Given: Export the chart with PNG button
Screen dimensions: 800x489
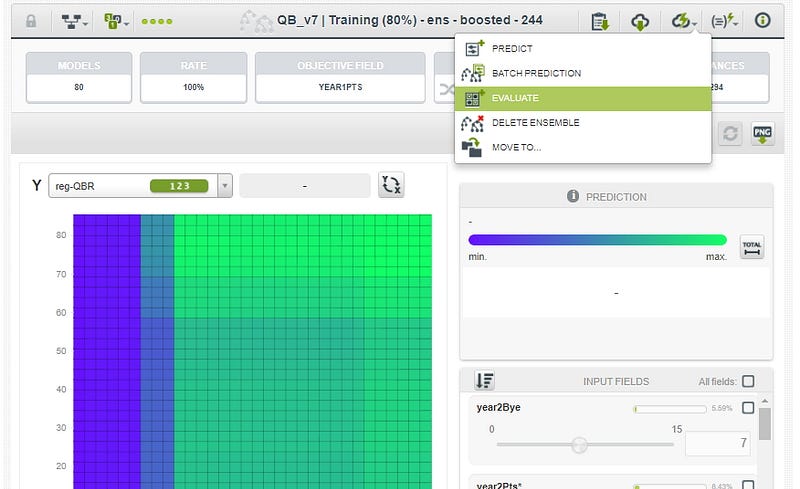Looking at the screenshot, I should 763,134.
